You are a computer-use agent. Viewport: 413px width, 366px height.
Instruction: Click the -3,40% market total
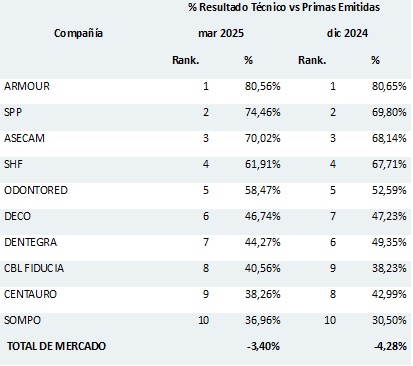tap(263, 346)
